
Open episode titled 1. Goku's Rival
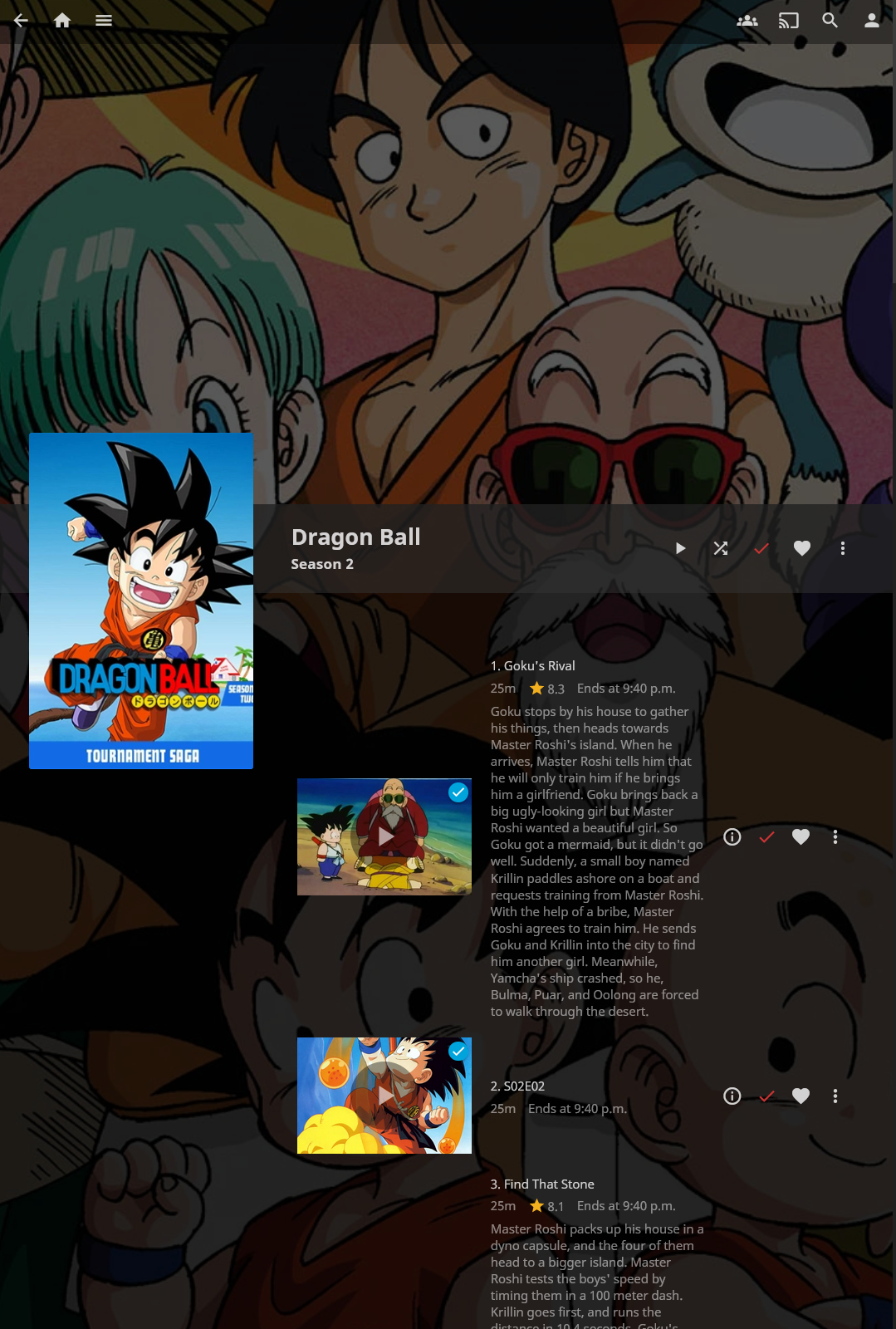tap(533, 666)
